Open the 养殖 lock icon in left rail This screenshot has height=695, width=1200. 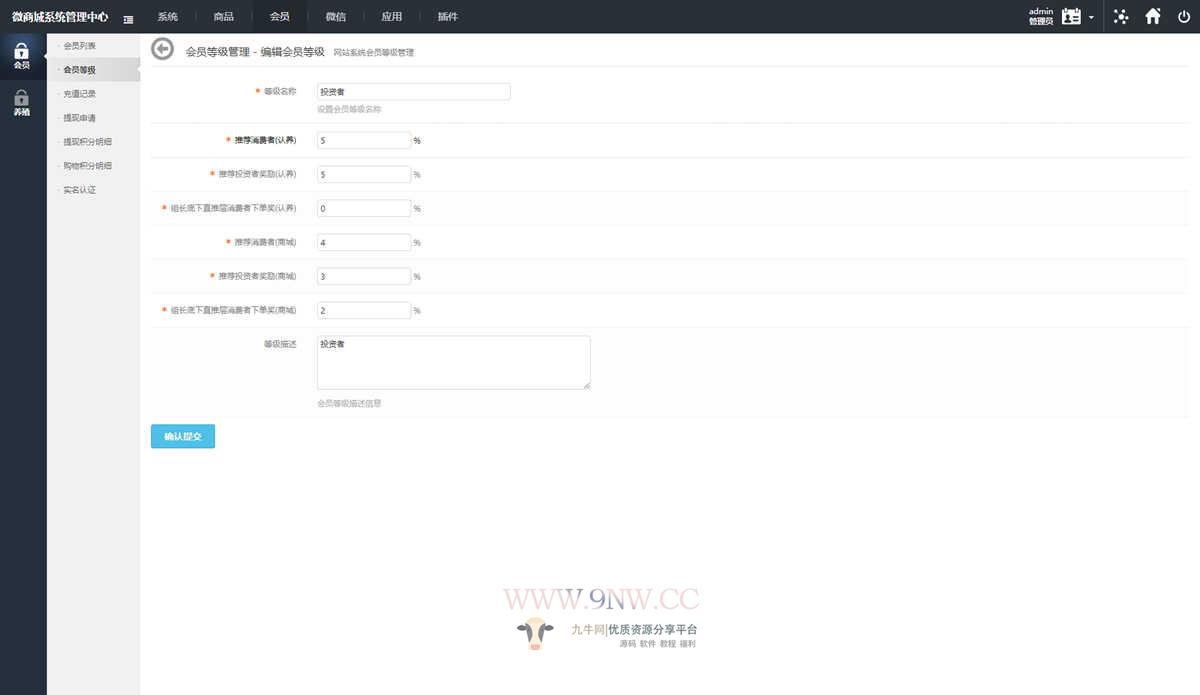22,103
